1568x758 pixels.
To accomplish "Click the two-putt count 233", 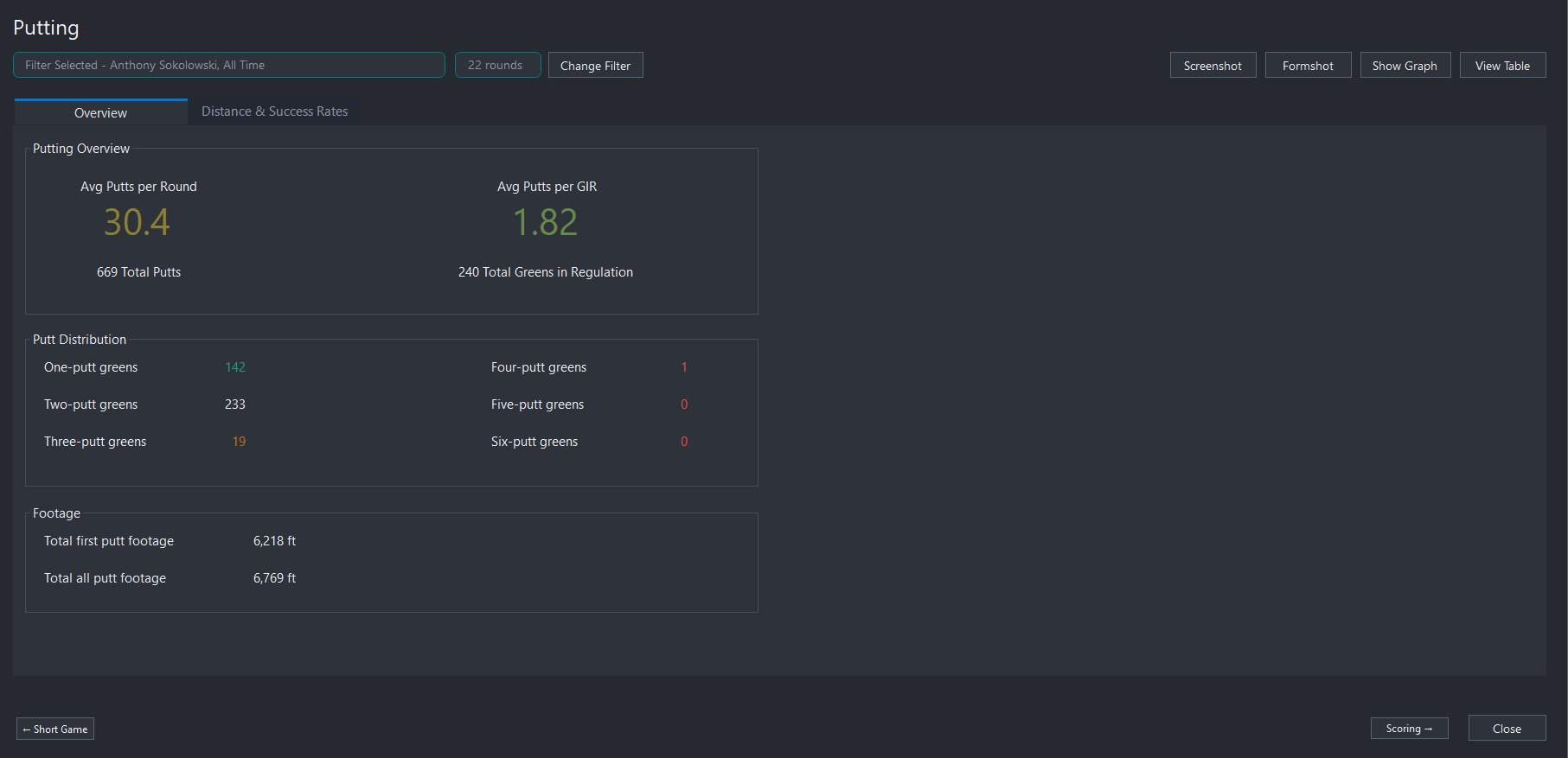I will [235, 404].
